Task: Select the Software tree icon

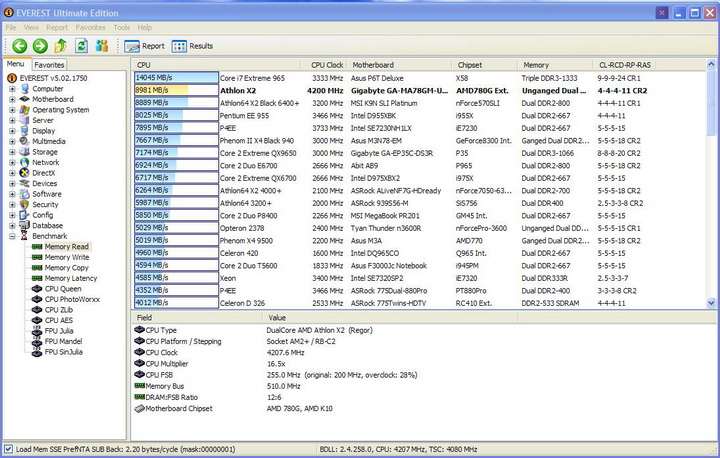Action: tap(25, 194)
